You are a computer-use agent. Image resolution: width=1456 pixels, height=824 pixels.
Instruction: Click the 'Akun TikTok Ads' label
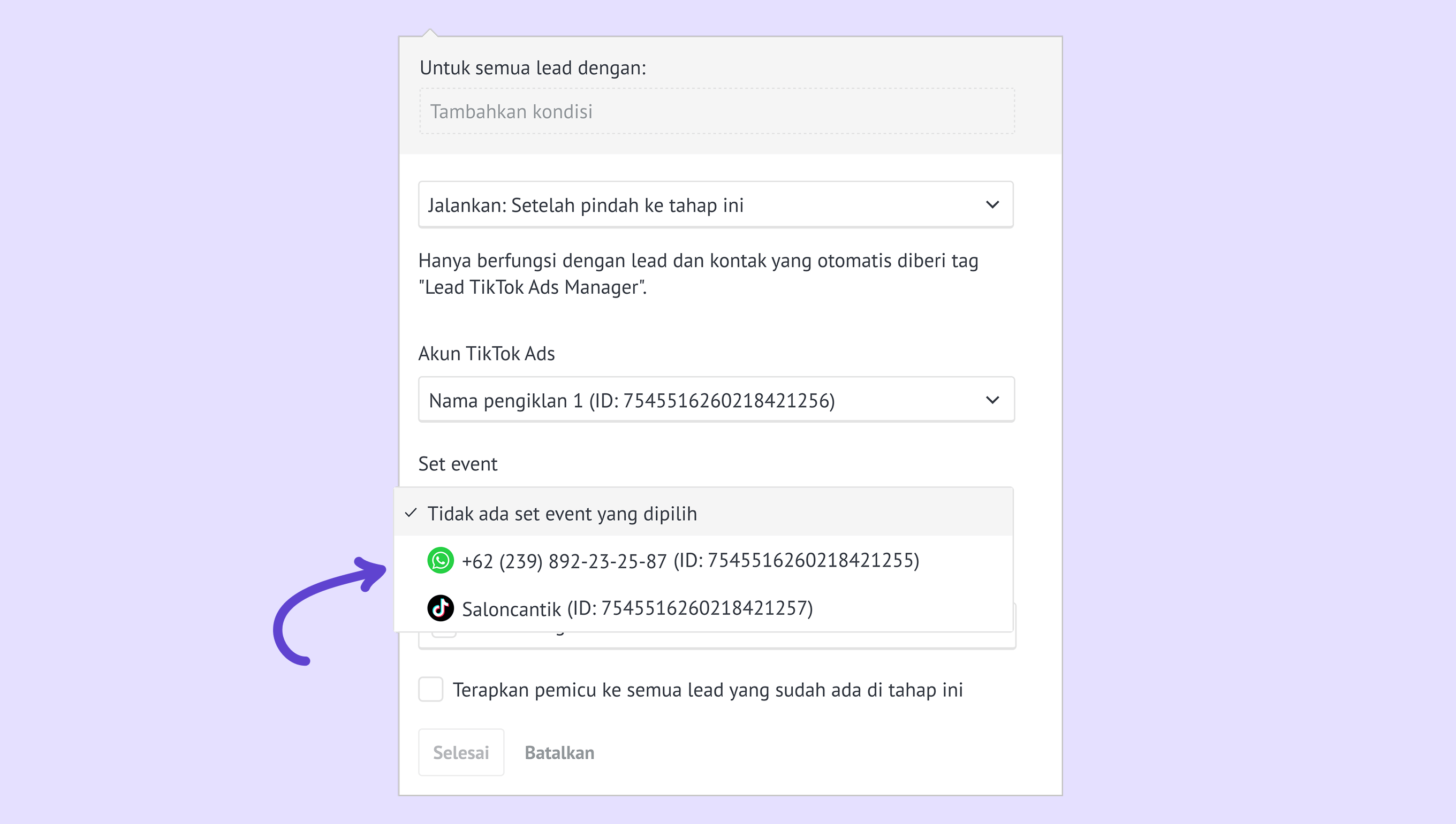pyautogui.click(x=486, y=354)
